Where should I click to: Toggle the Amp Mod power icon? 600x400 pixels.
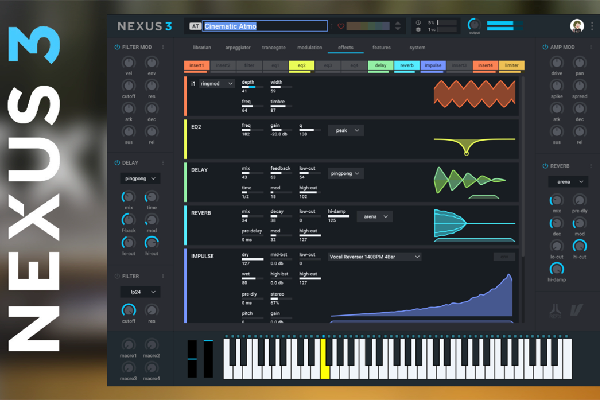[x=545, y=47]
